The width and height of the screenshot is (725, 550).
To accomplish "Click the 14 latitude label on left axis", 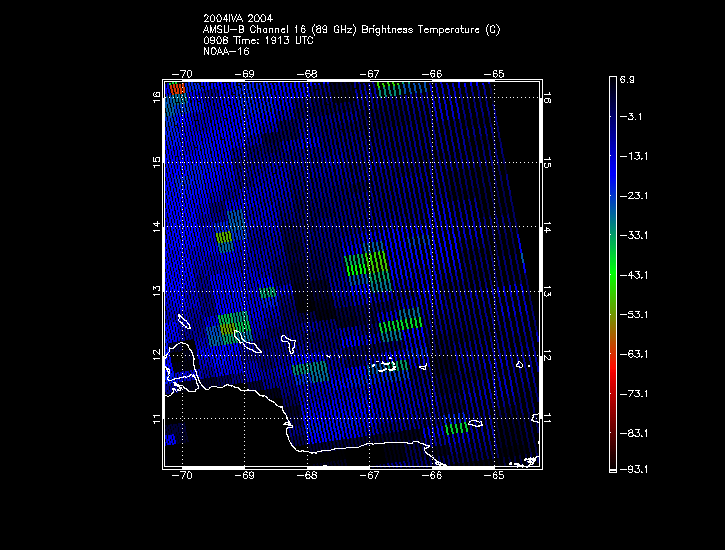I will pyautogui.click(x=156, y=228).
